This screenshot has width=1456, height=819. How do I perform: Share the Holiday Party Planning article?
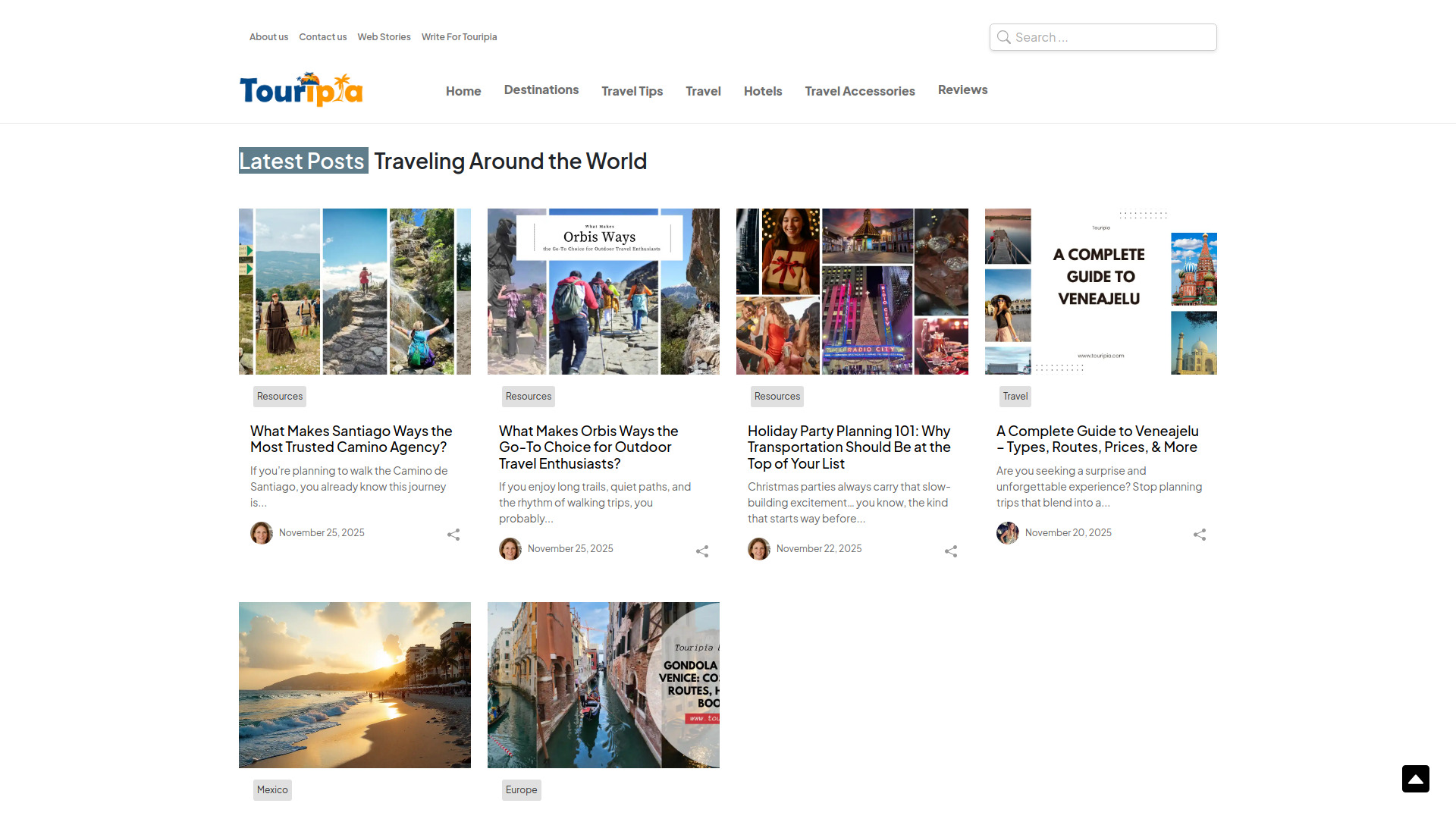[950, 551]
